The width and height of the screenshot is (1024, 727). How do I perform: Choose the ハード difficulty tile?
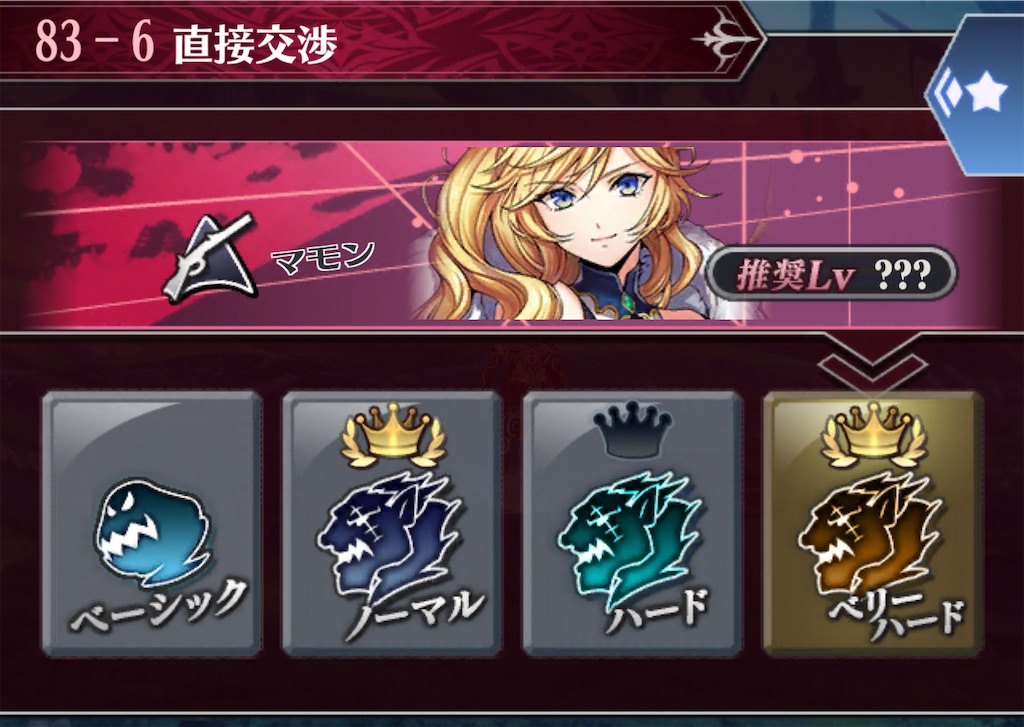click(633, 523)
